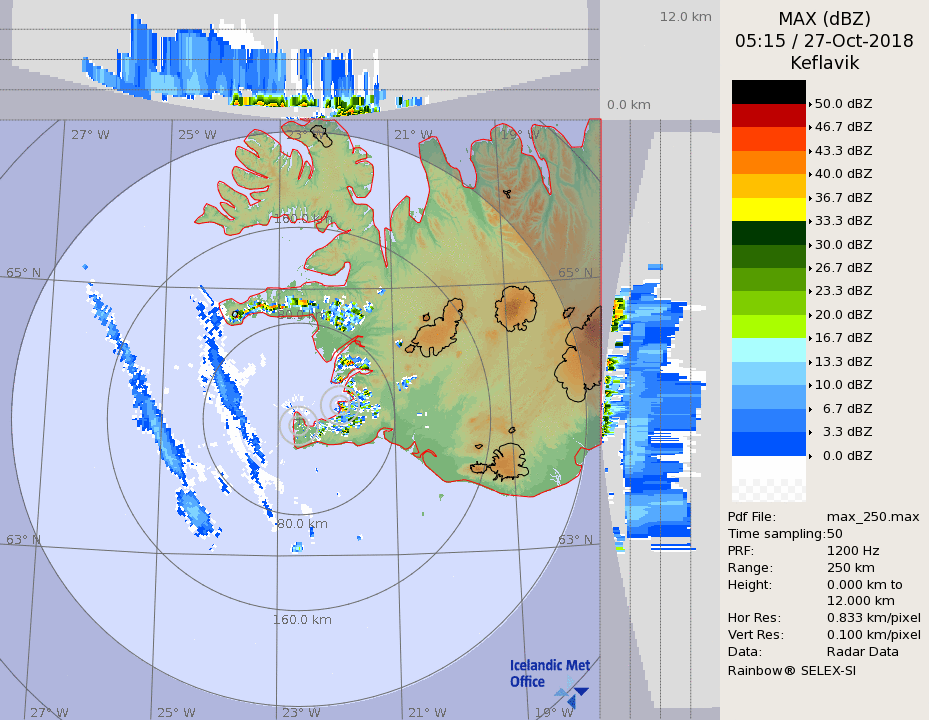This screenshot has height=720, width=929.
Task: Click the max_250.max Pdf File value
Action: pyautogui.click(x=872, y=516)
